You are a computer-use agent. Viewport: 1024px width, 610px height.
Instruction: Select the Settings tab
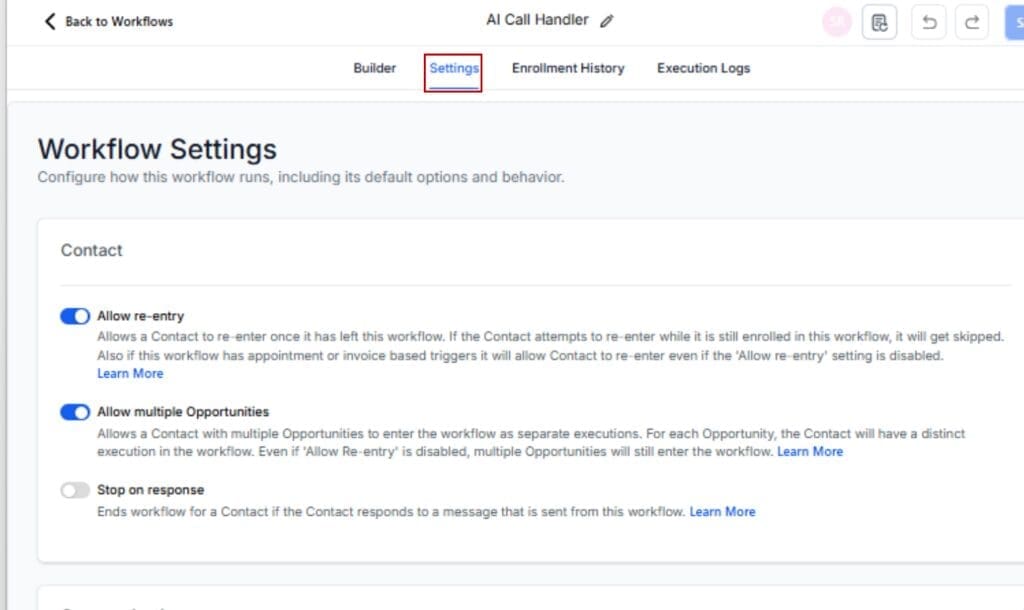(454, 68)
